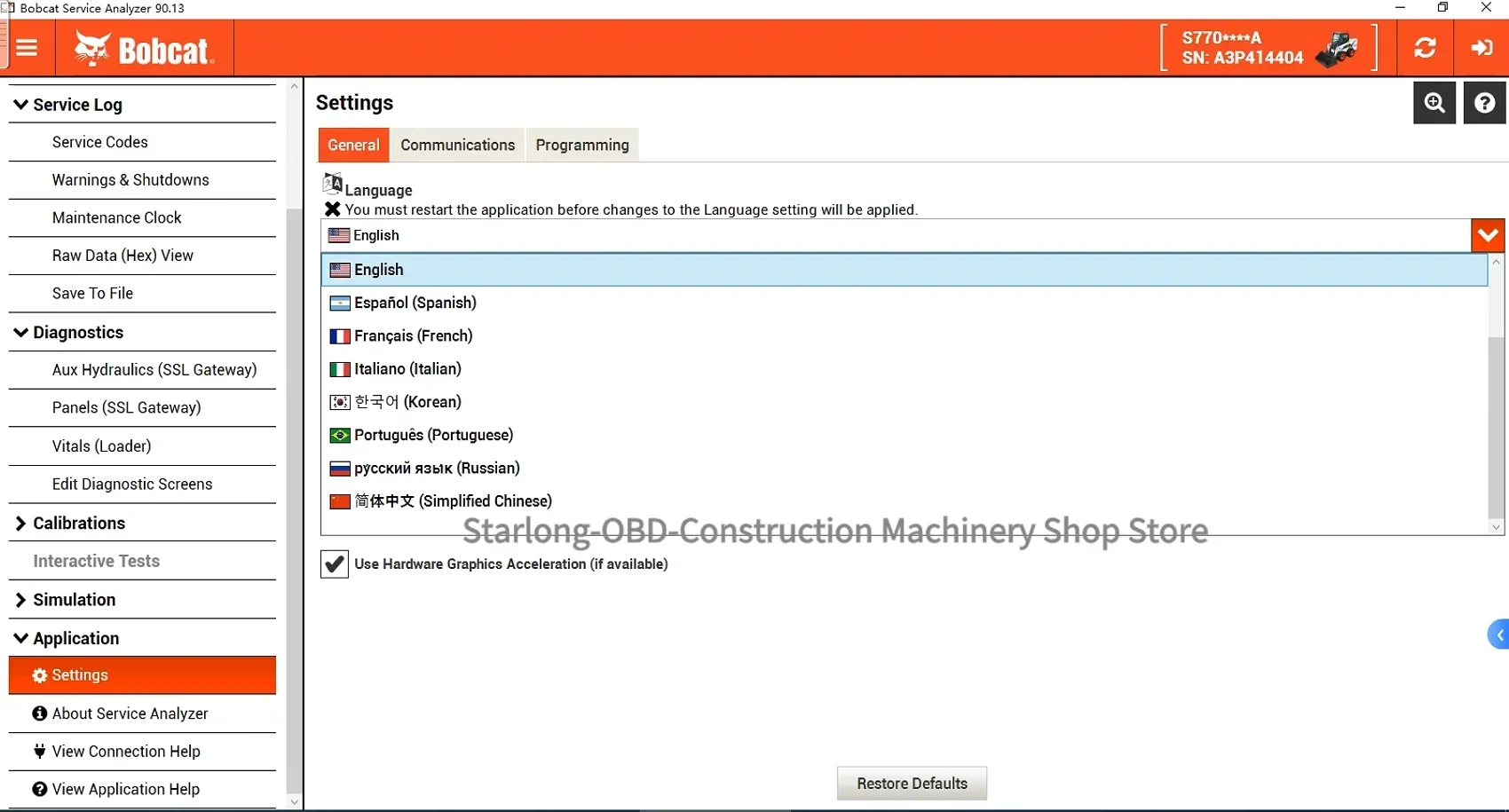This screenshot has width=1509, height=812.
Task: Open Vitals (Loader)
Action: click(x=142, y=446)
